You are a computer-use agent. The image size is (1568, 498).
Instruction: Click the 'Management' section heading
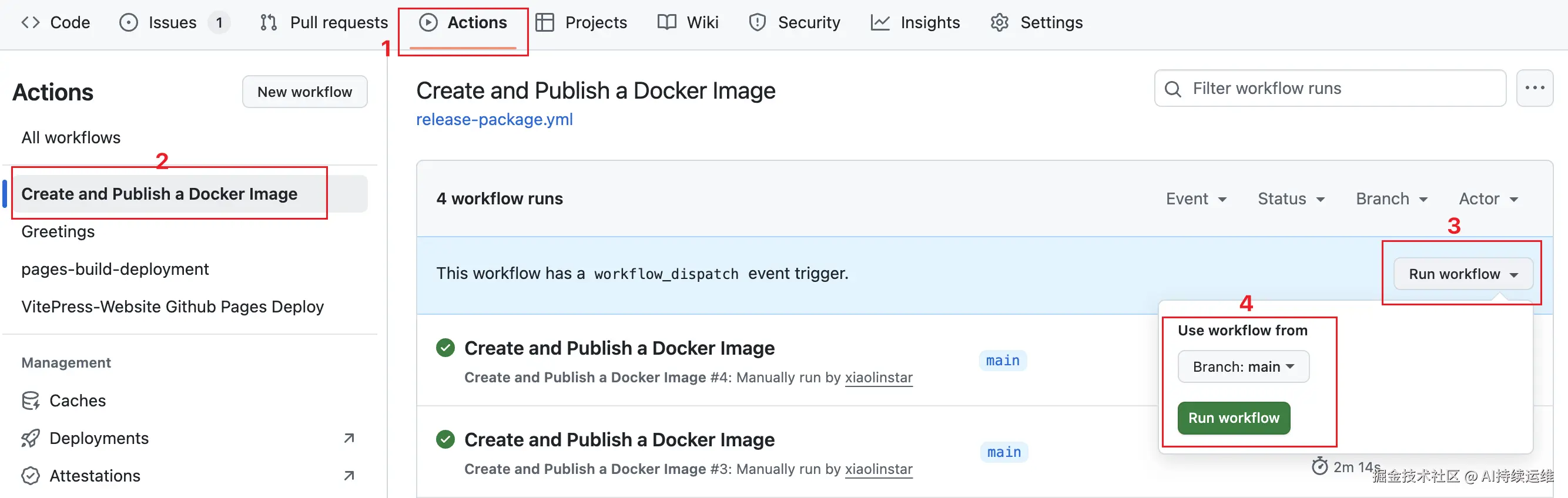pos(66,363)
